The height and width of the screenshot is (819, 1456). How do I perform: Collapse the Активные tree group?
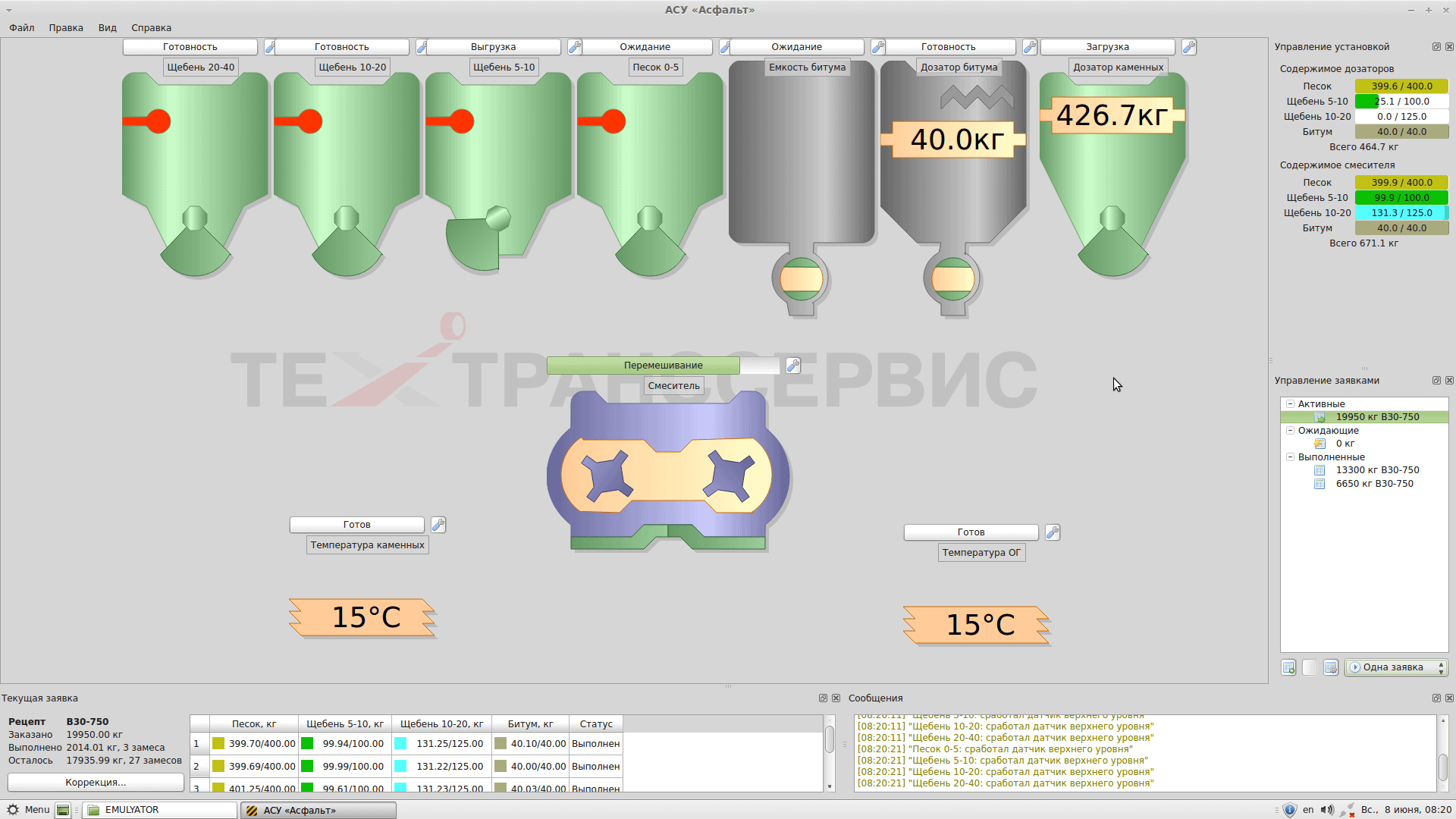click(1289, 404)
